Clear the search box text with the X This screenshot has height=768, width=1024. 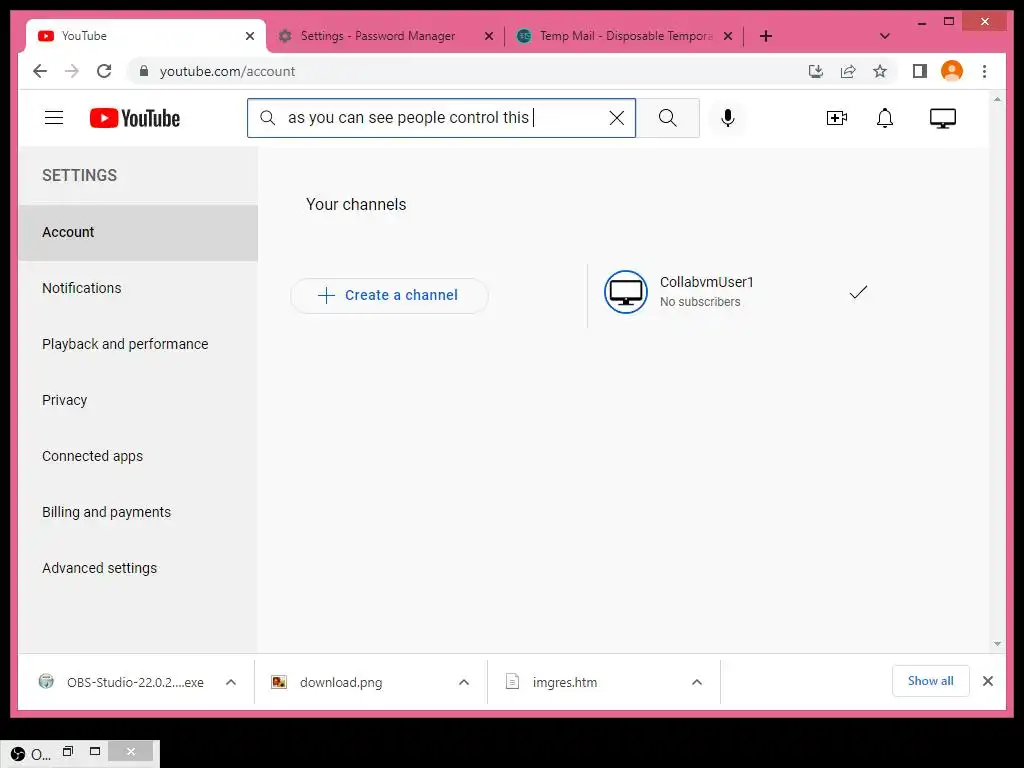616,118
